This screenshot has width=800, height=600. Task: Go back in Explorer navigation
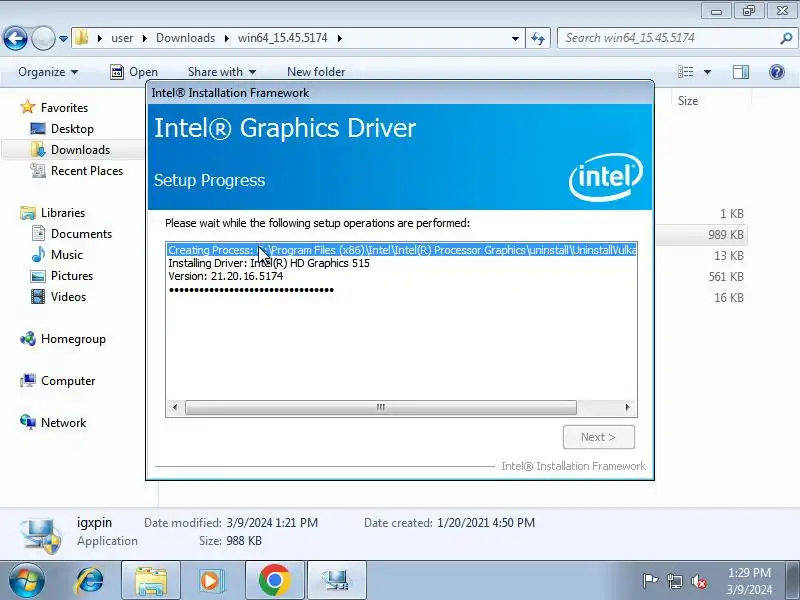[x=15, y=38]
